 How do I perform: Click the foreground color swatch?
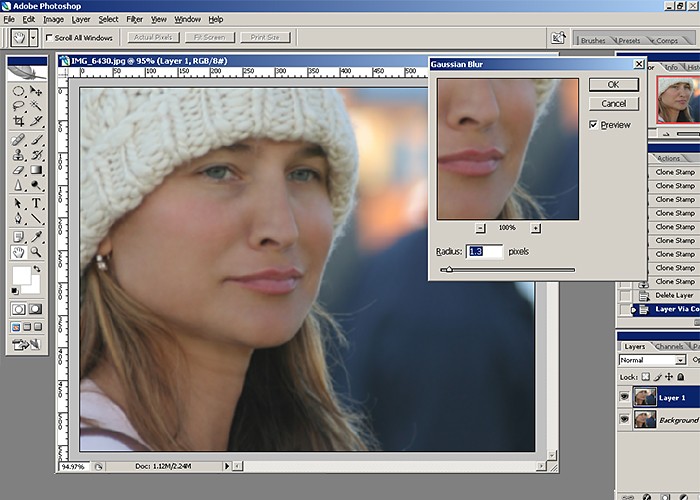(x=21, y=275)
